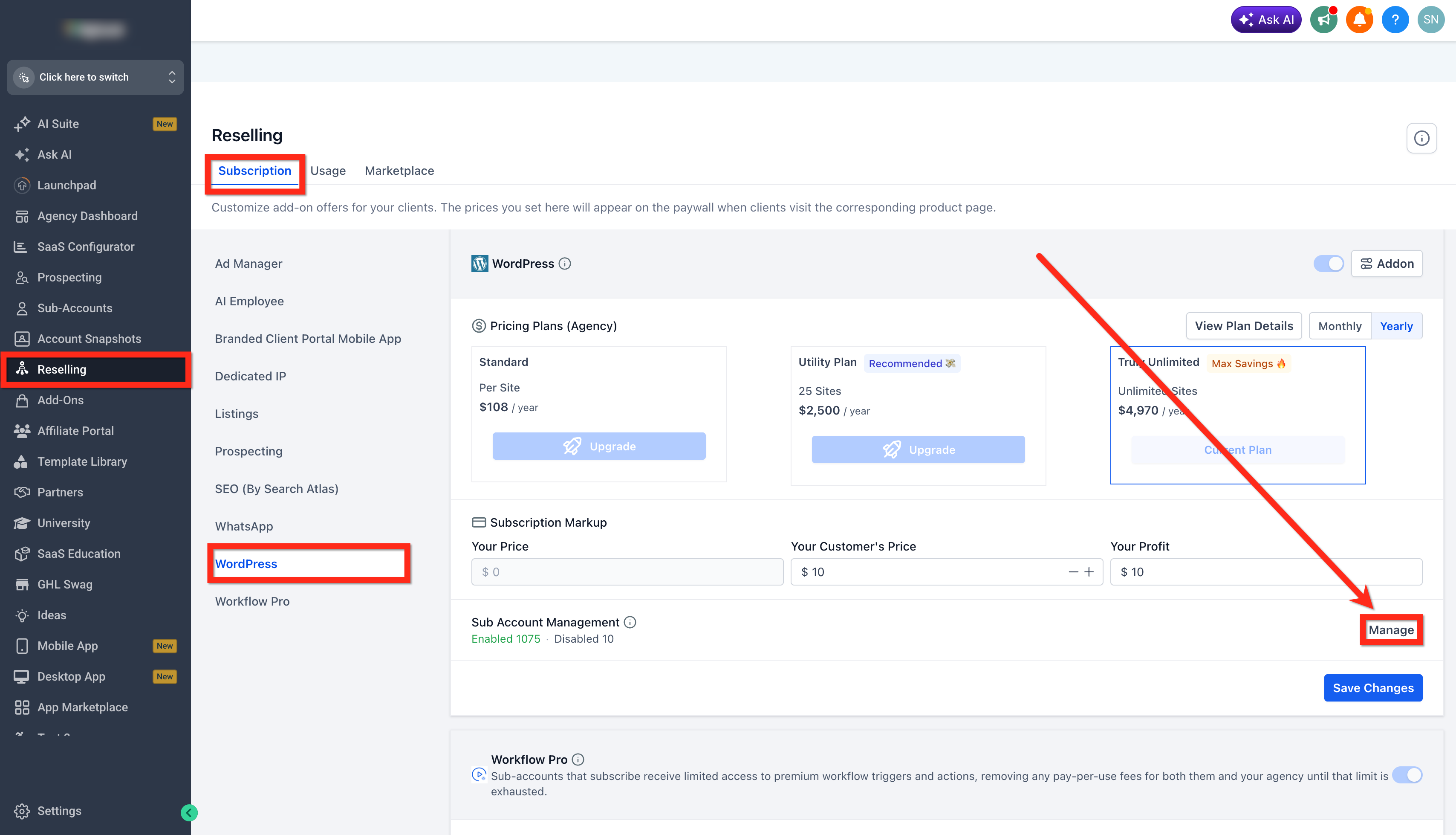Select the Monthly billing option
This screenshot has height=835, width=1456.
pos(1339,326)
